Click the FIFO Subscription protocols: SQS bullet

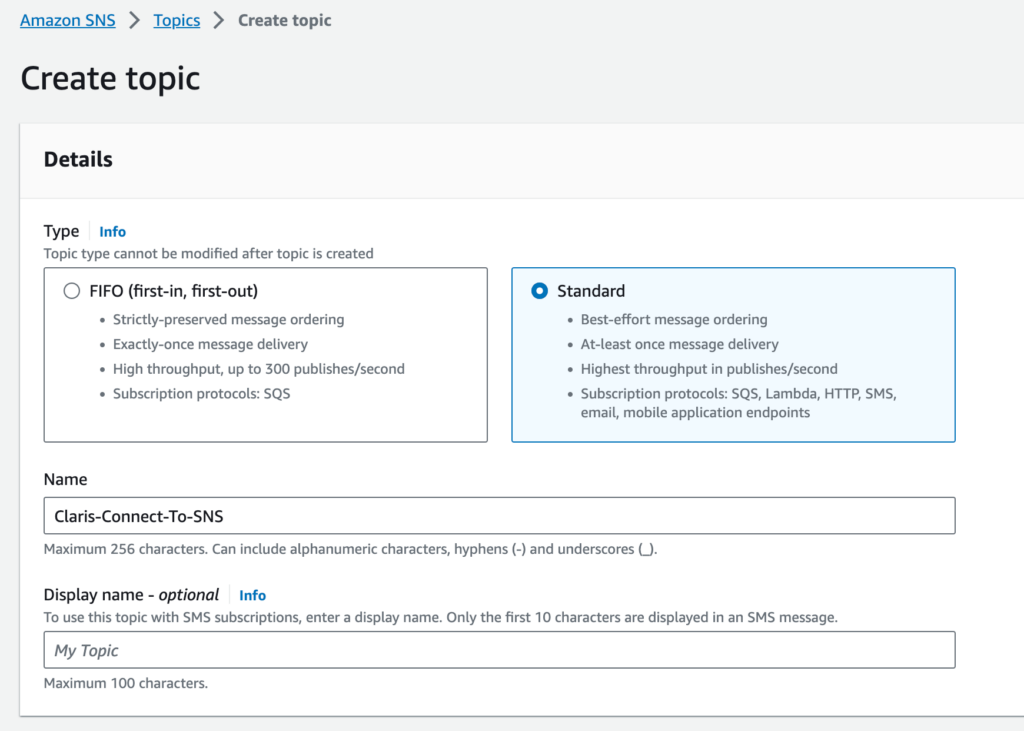click(201, 393)
